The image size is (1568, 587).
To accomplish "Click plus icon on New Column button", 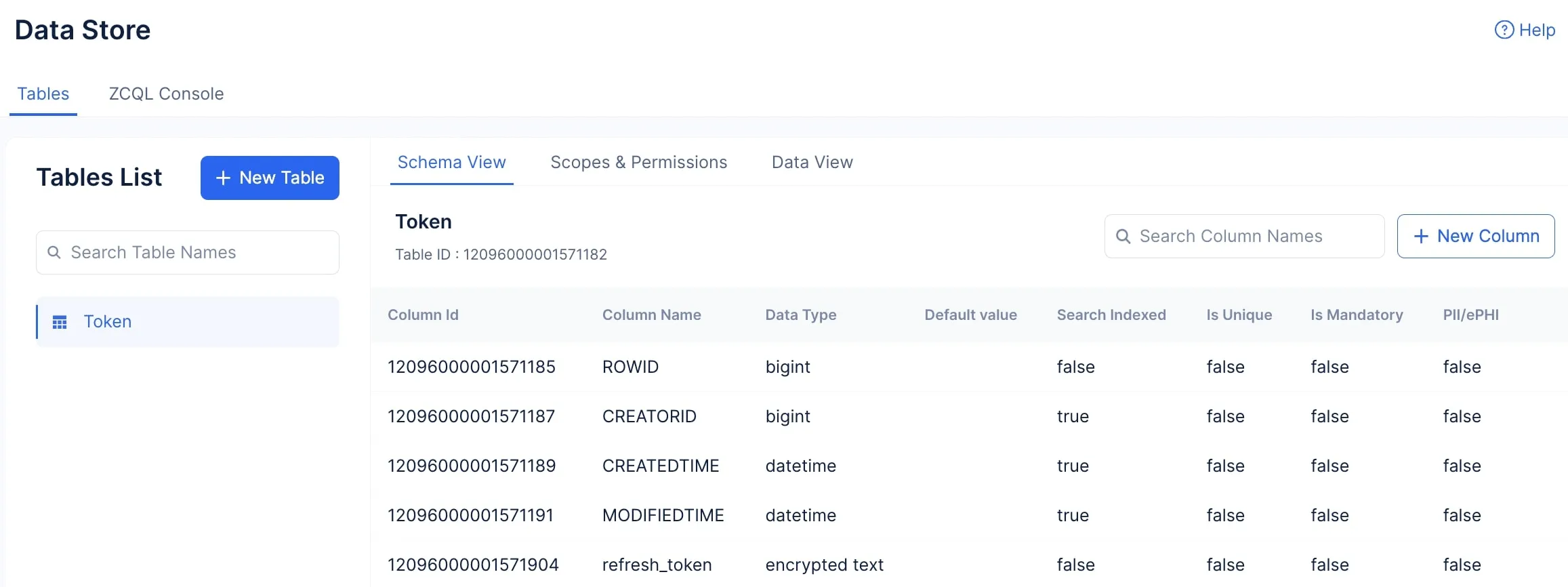I will 1421,236.
